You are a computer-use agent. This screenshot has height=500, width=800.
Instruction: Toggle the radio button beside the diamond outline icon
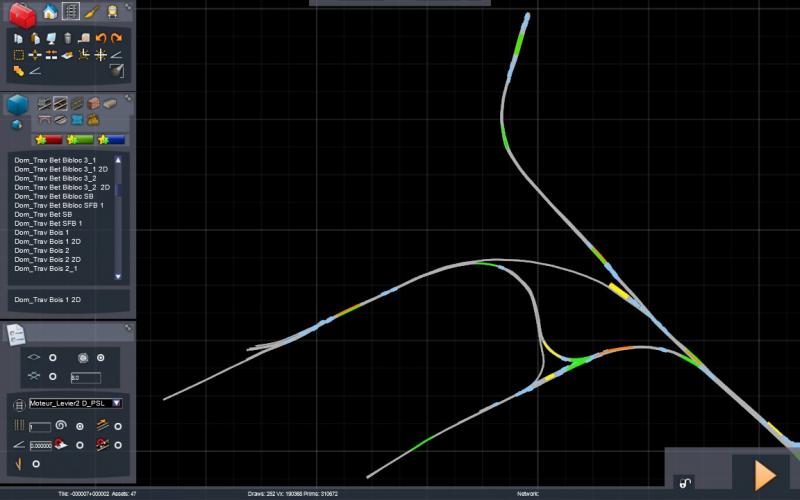[x=53, y=358]
